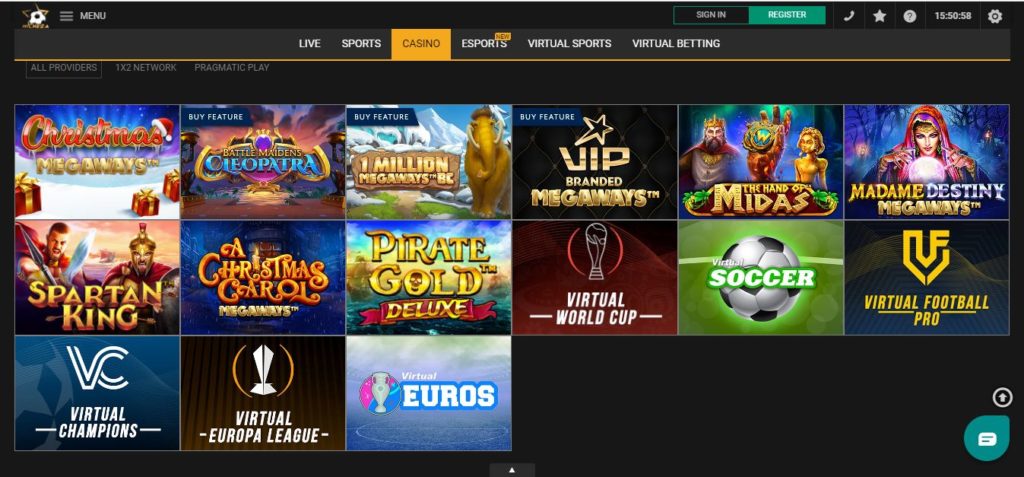Screen dimensions: 1024x477
Task: Go to VIRTUAL SPORTS tab
Action: [569, 44]
